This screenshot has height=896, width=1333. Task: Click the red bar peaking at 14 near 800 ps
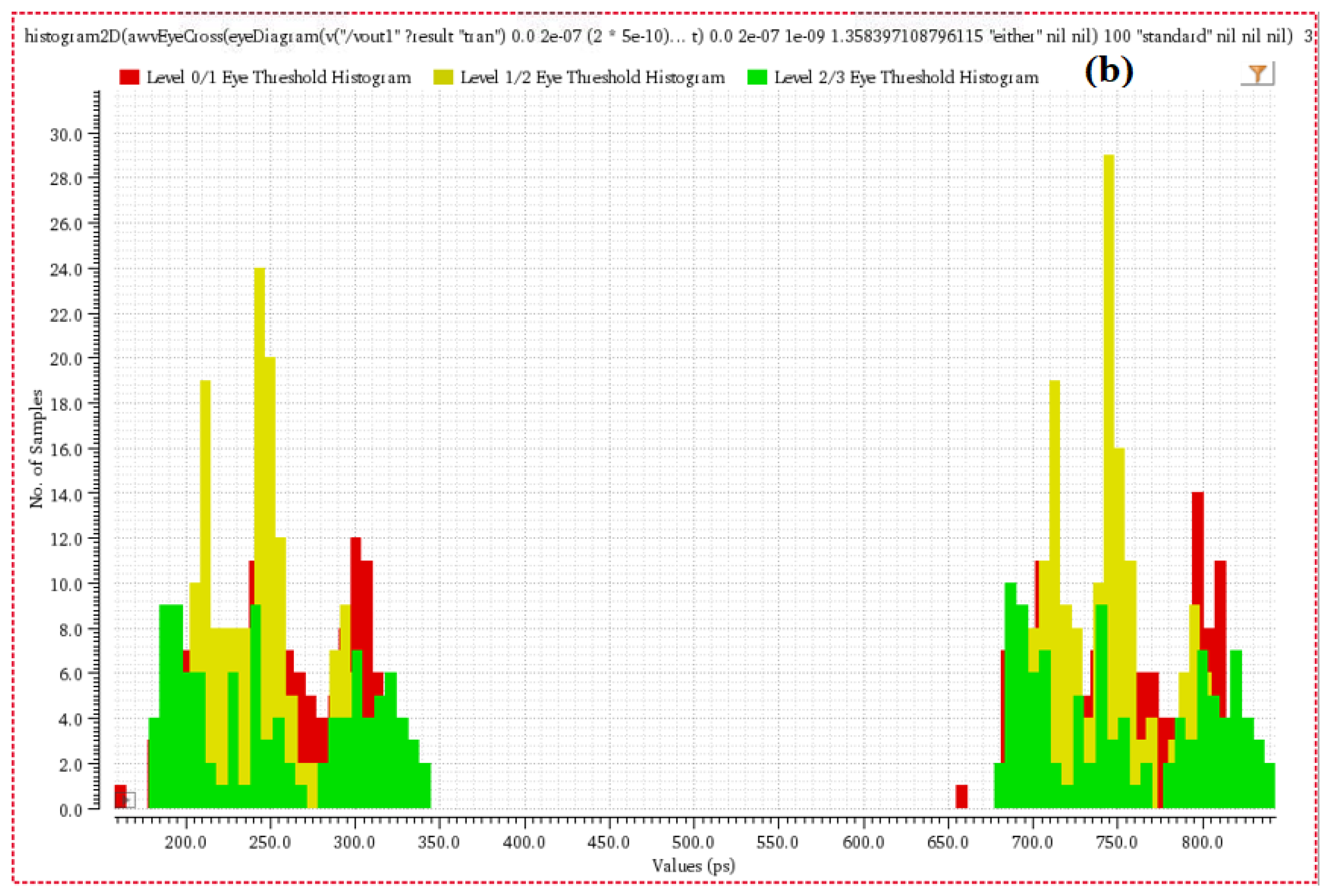click(1198, 543)
